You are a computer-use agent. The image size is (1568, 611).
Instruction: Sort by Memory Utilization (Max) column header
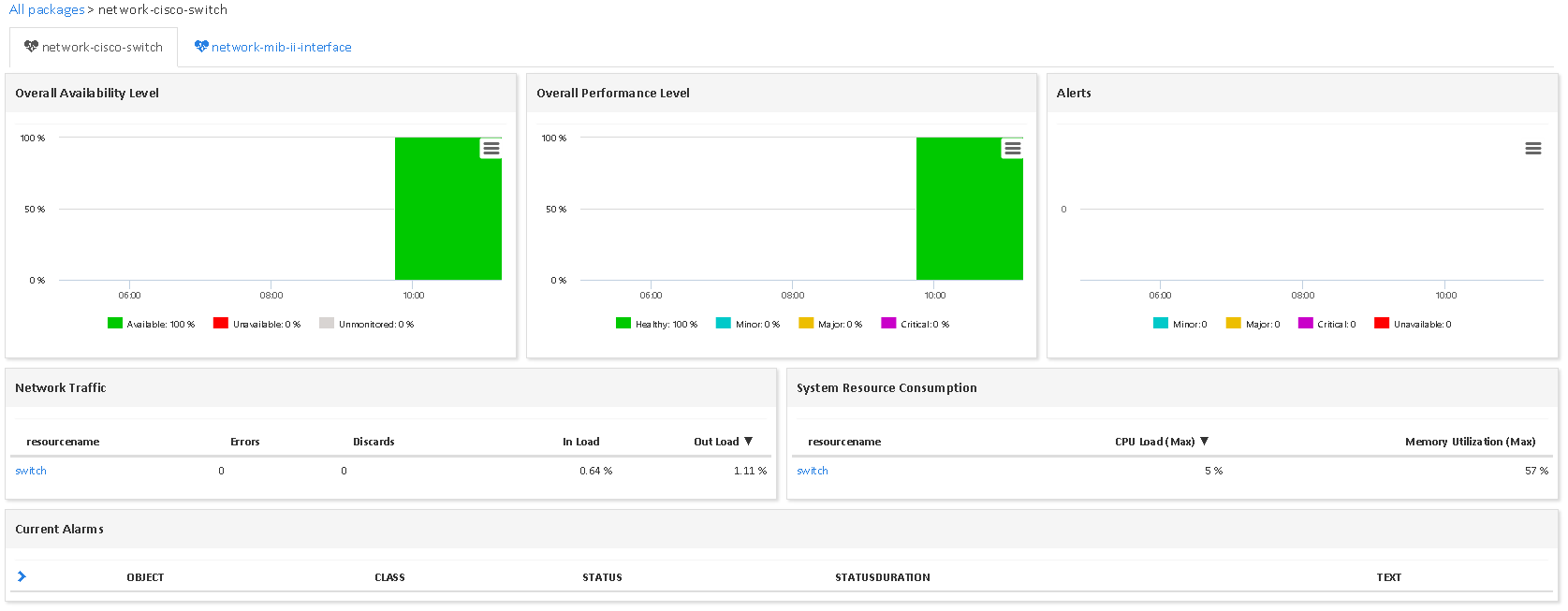(x=1470, y=442)
